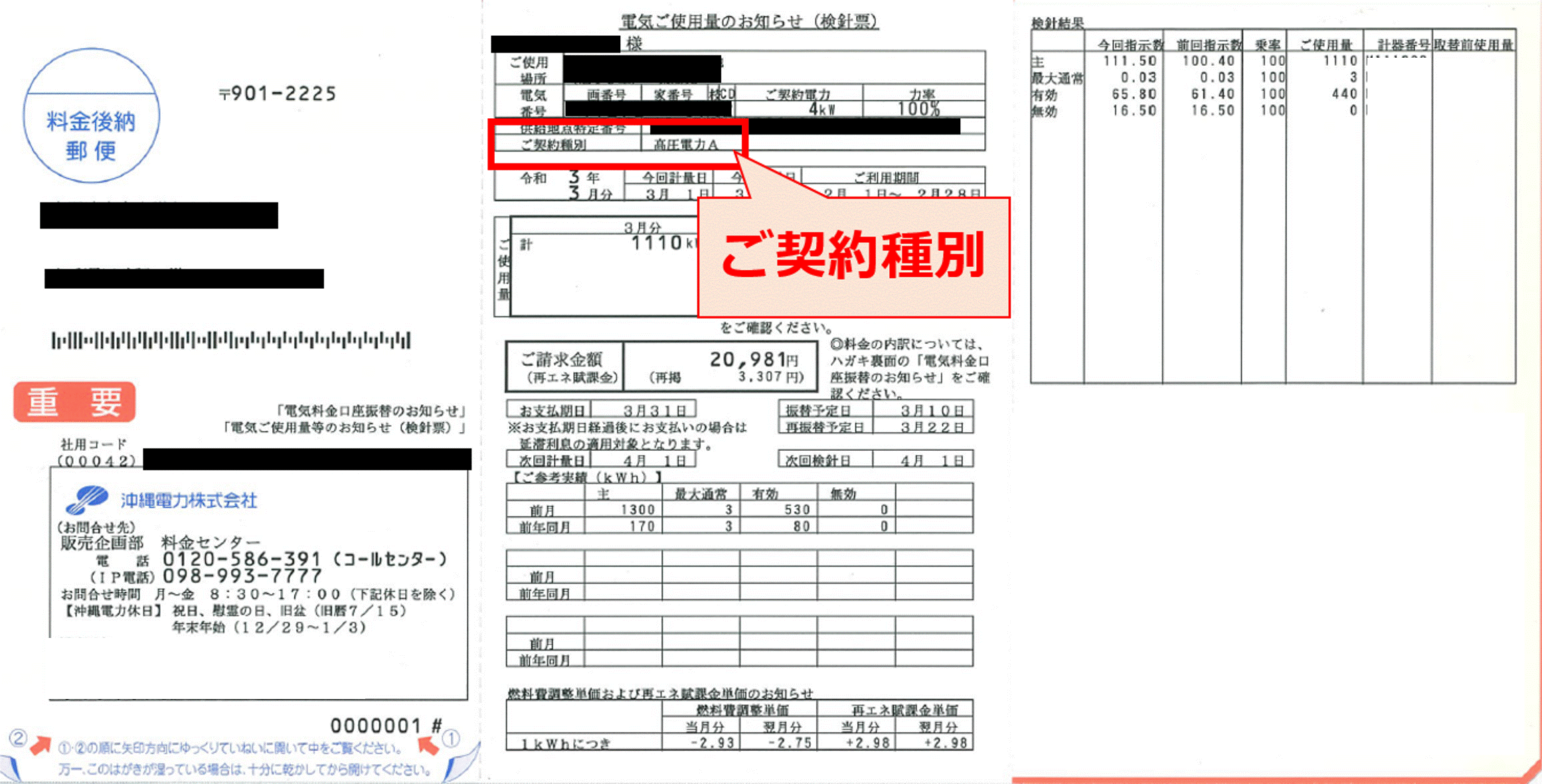Click the 乗率 column header
Image resolution: width=1542 pixels, height=784 pixels.
point(1267,44)
